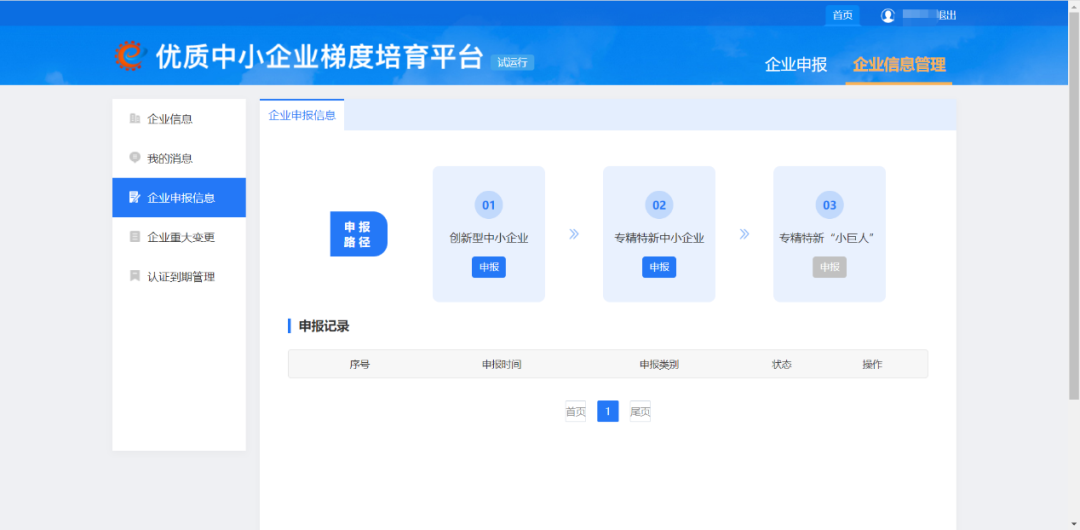The image size is (1080, 530).
Task: Click 退出 to log out
Action: point(946,15)
